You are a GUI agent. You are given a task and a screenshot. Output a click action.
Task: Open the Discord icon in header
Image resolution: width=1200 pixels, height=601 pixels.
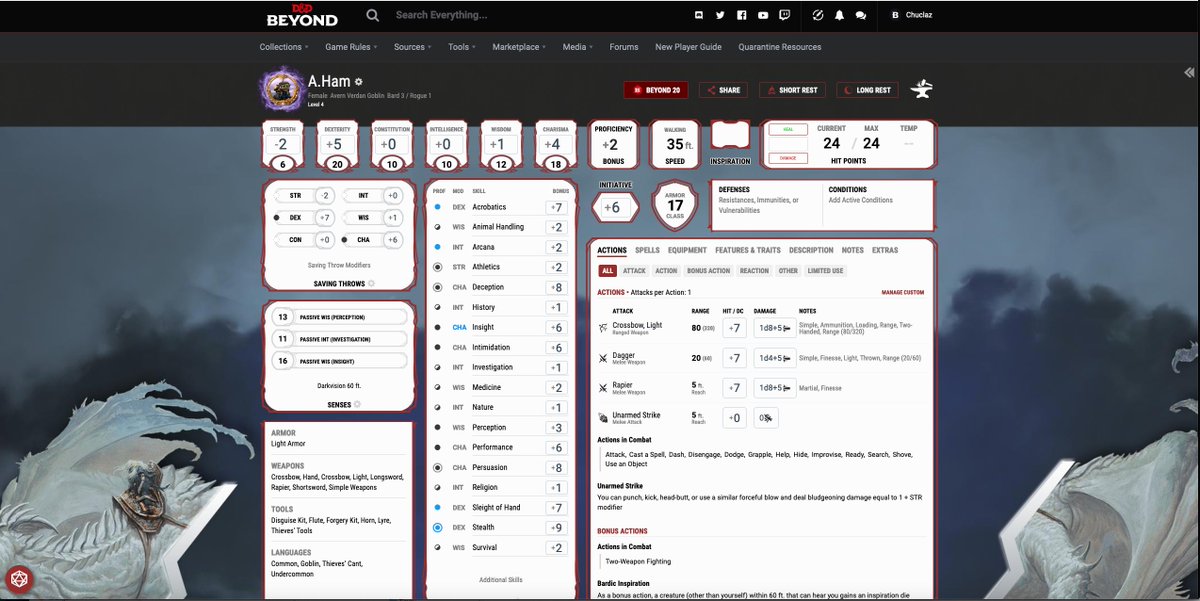pos(698,15)
